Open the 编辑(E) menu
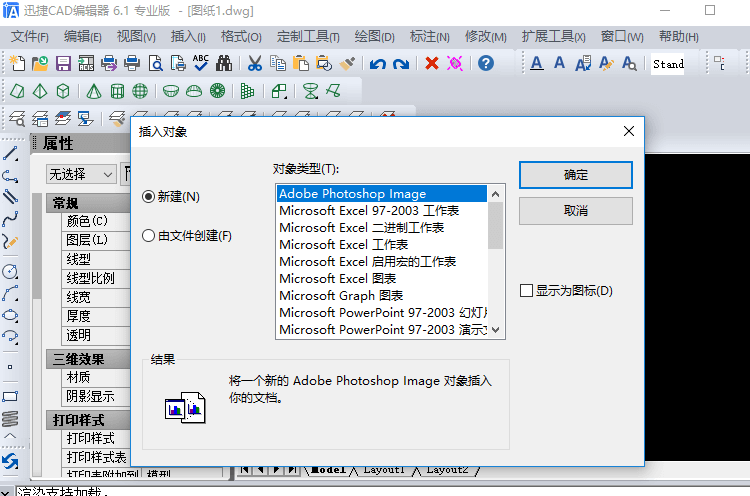Screen dimensions: 750x496 82,37
